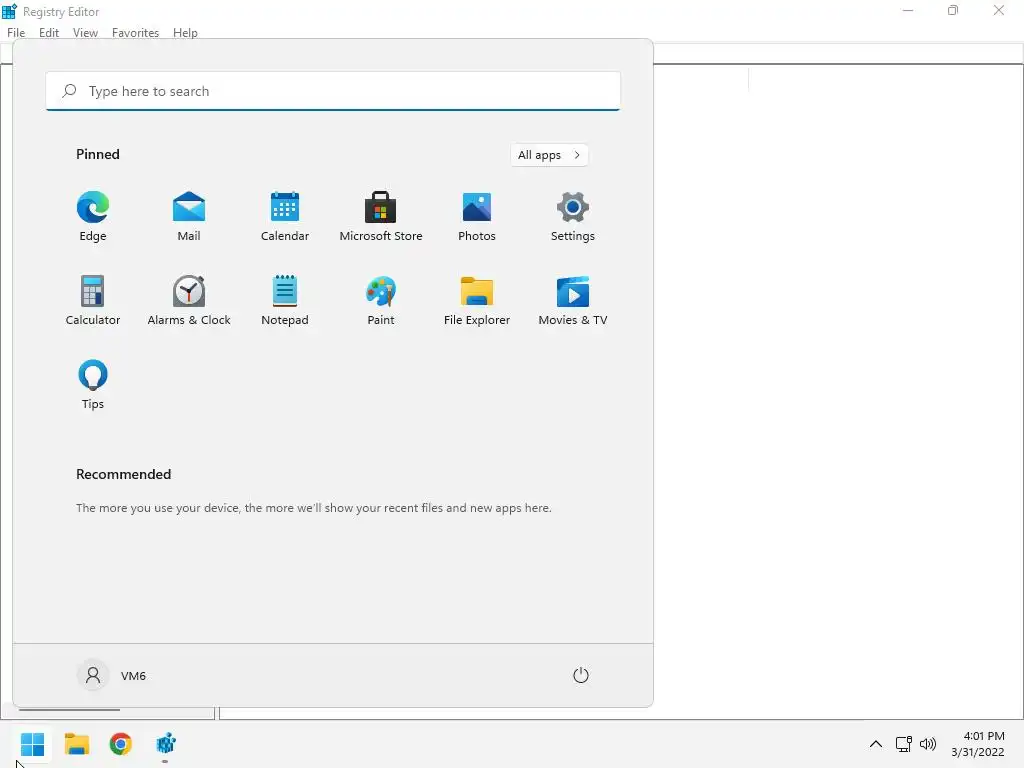
Task: Click the Start menu search box
Action: (333, 91)
